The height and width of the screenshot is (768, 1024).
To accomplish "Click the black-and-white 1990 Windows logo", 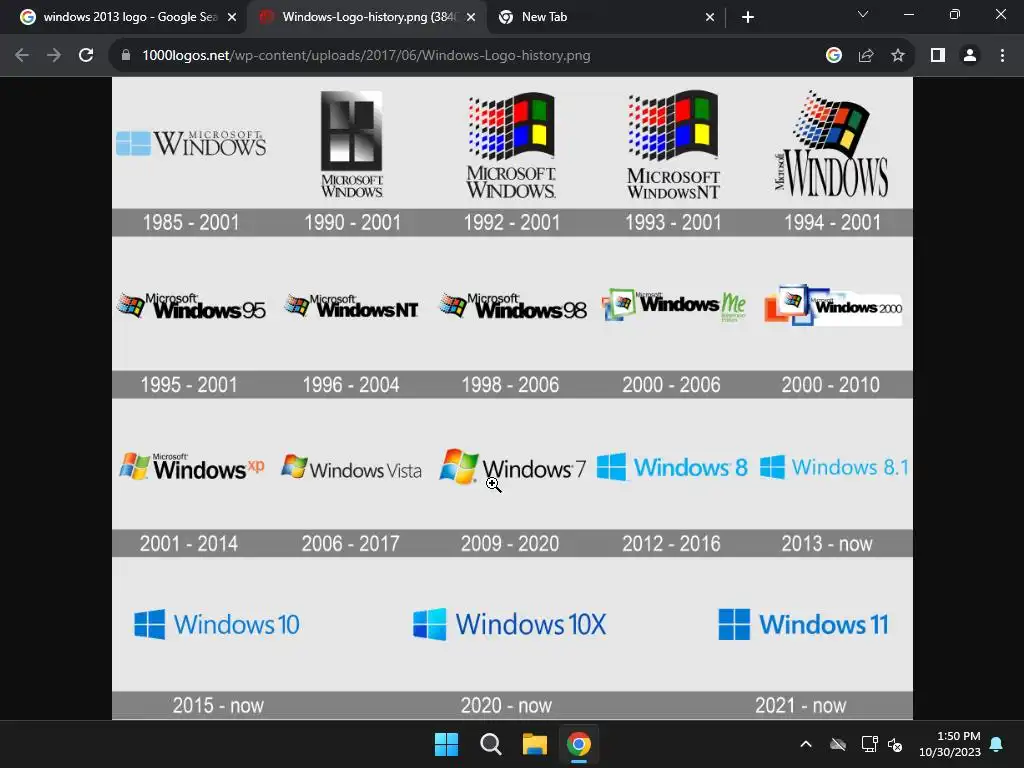I will point(351,144).
